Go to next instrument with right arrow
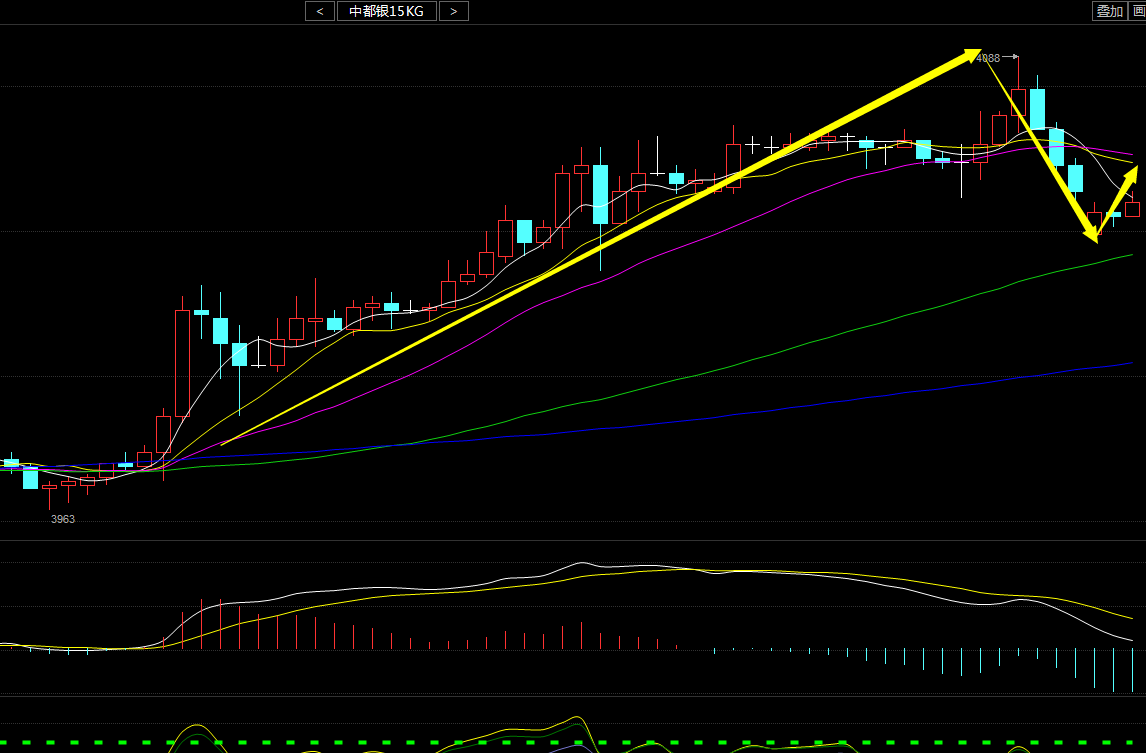Image resolution: width=1146 pixels, height=753 pixels. (x=454, y=11)
